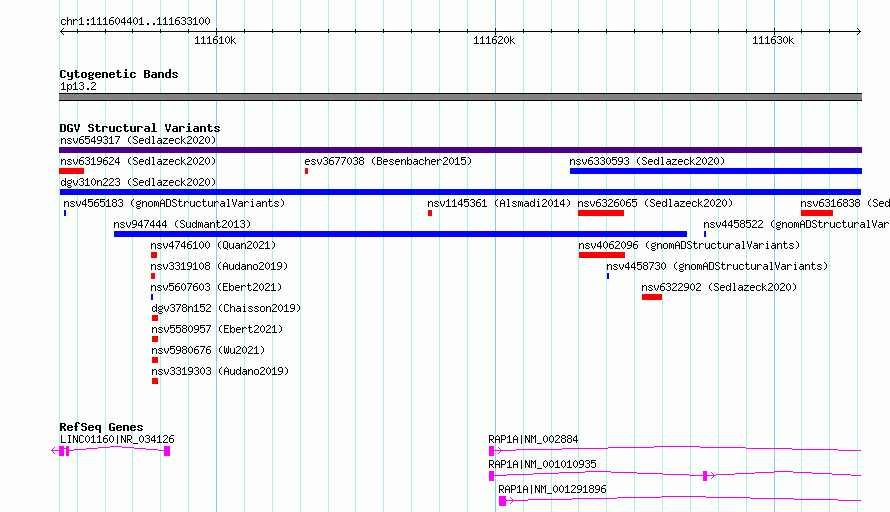The height and width of the screenshot is (512, 890).
Task: Click nsv4458730 (gnomADStructuralVariants) label
Action: click(717, 266)
